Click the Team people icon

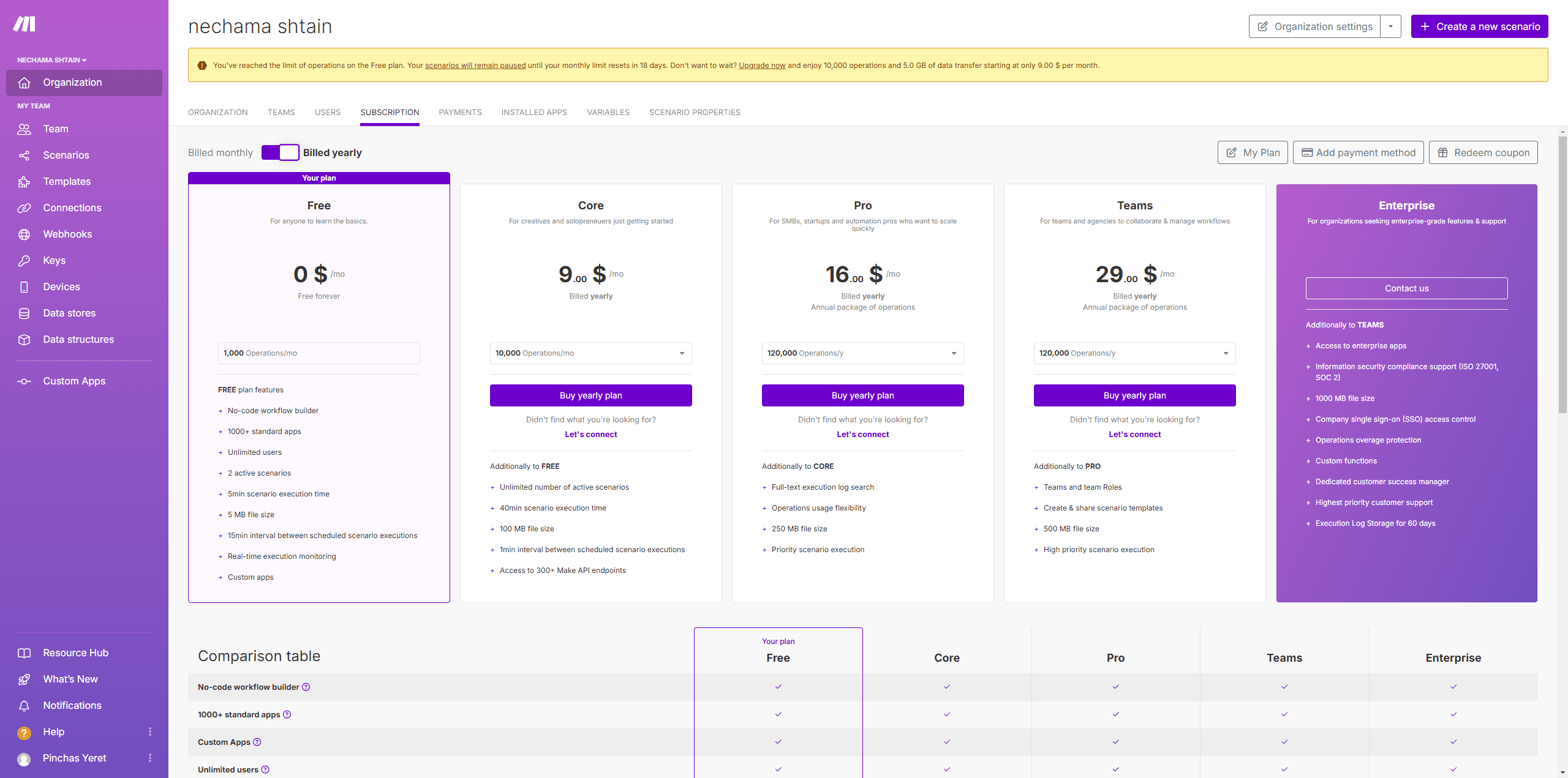24,129
